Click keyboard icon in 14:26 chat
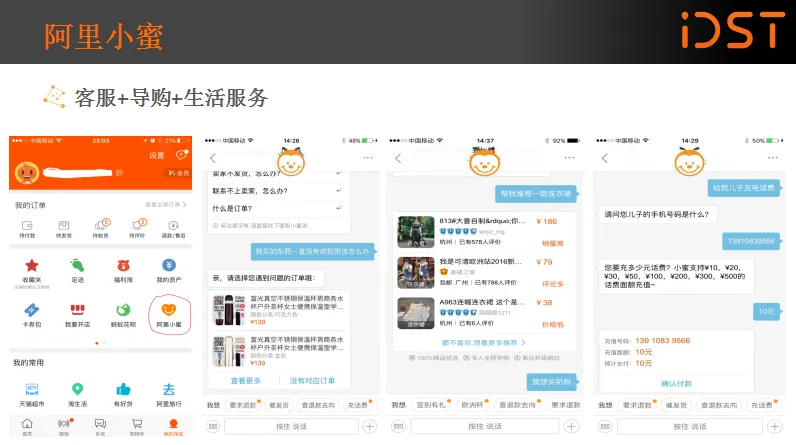 pos(213,426)
